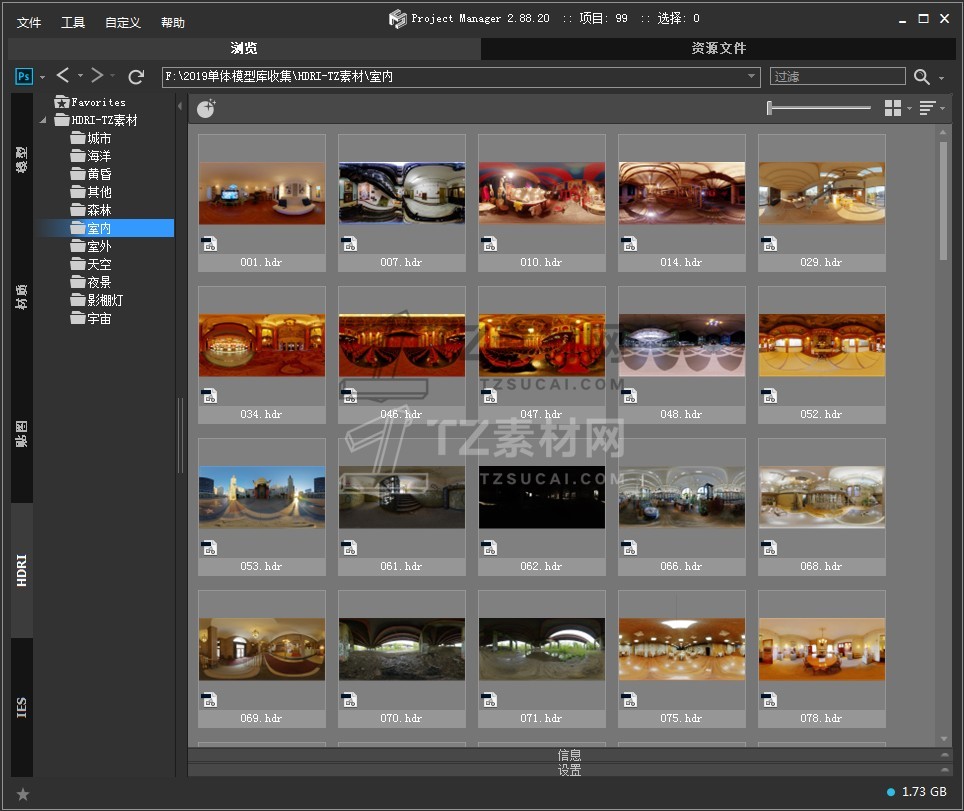Collapse the folder tree panel with the arrow
This screenshot has height=811, width=964.
[x=180, y=106]
